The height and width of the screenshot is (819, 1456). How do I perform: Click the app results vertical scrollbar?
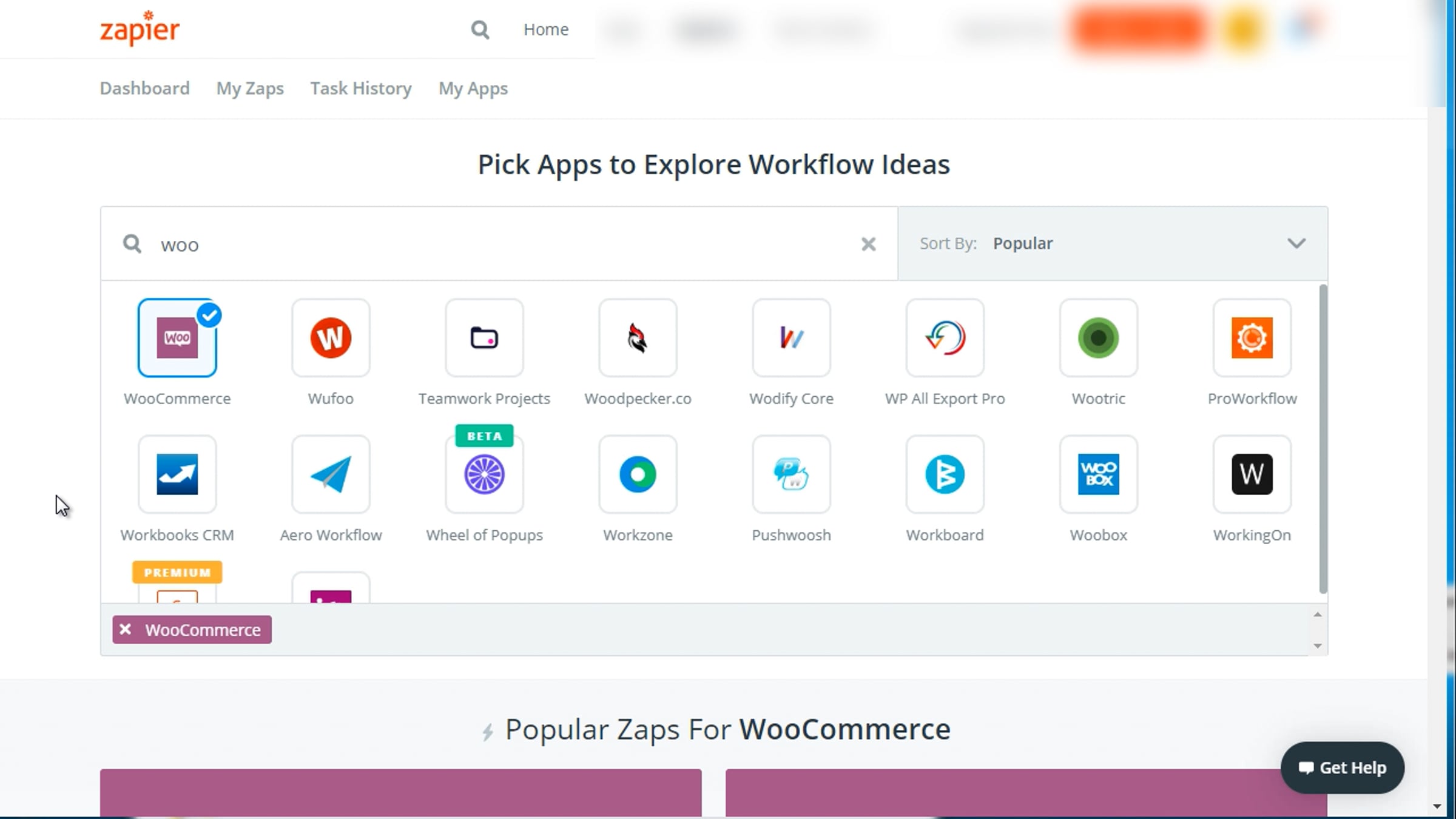[x=1323, y=438]
